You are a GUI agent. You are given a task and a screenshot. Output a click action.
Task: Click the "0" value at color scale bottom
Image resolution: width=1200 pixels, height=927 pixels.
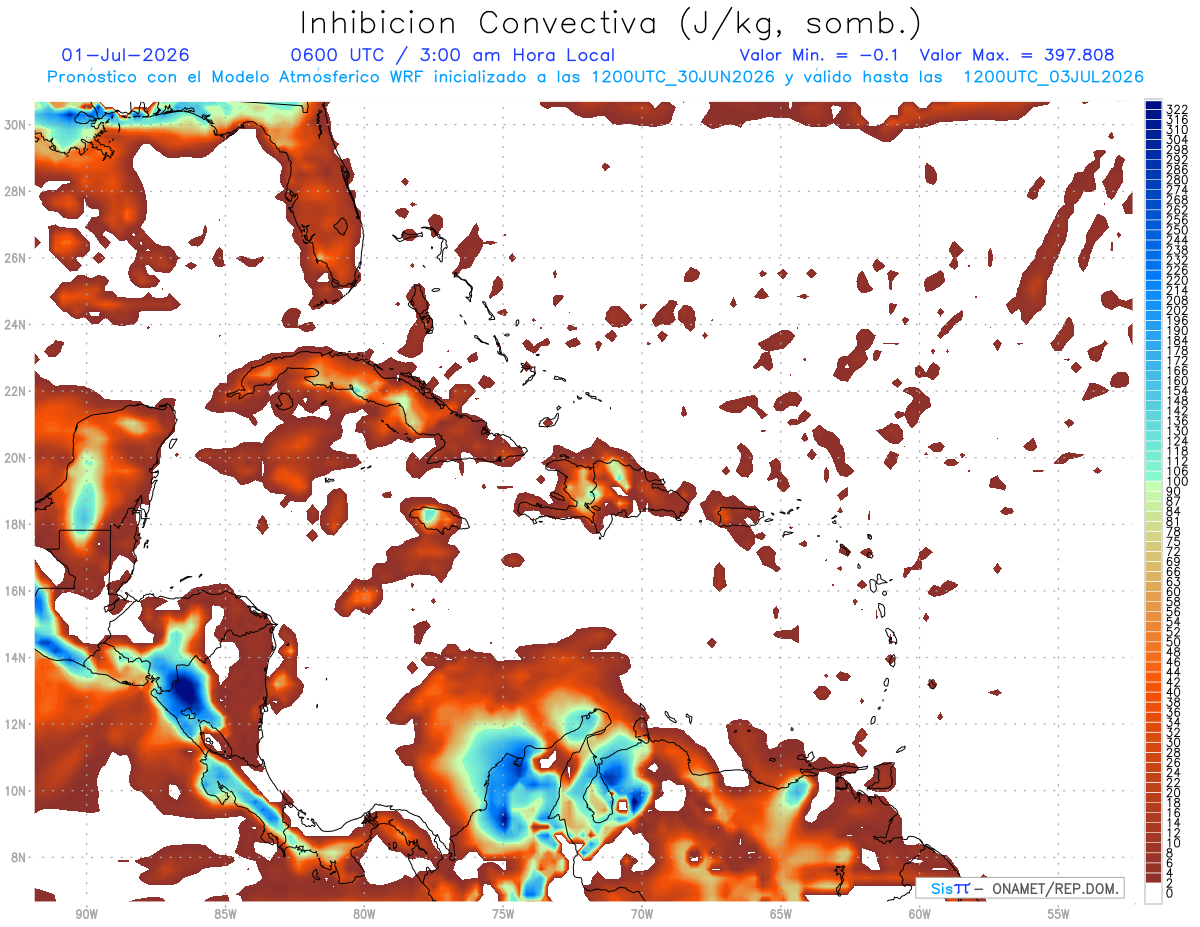point(1169,893)
